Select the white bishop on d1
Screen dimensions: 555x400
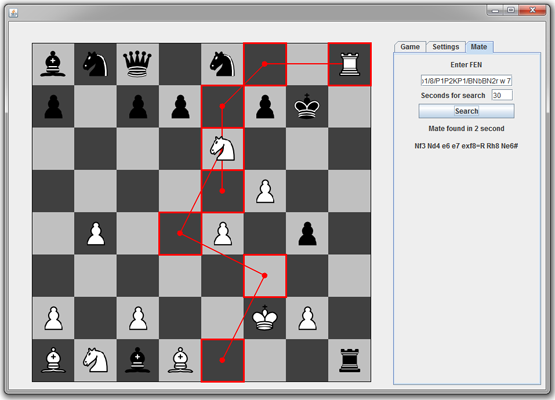[180, 360]
